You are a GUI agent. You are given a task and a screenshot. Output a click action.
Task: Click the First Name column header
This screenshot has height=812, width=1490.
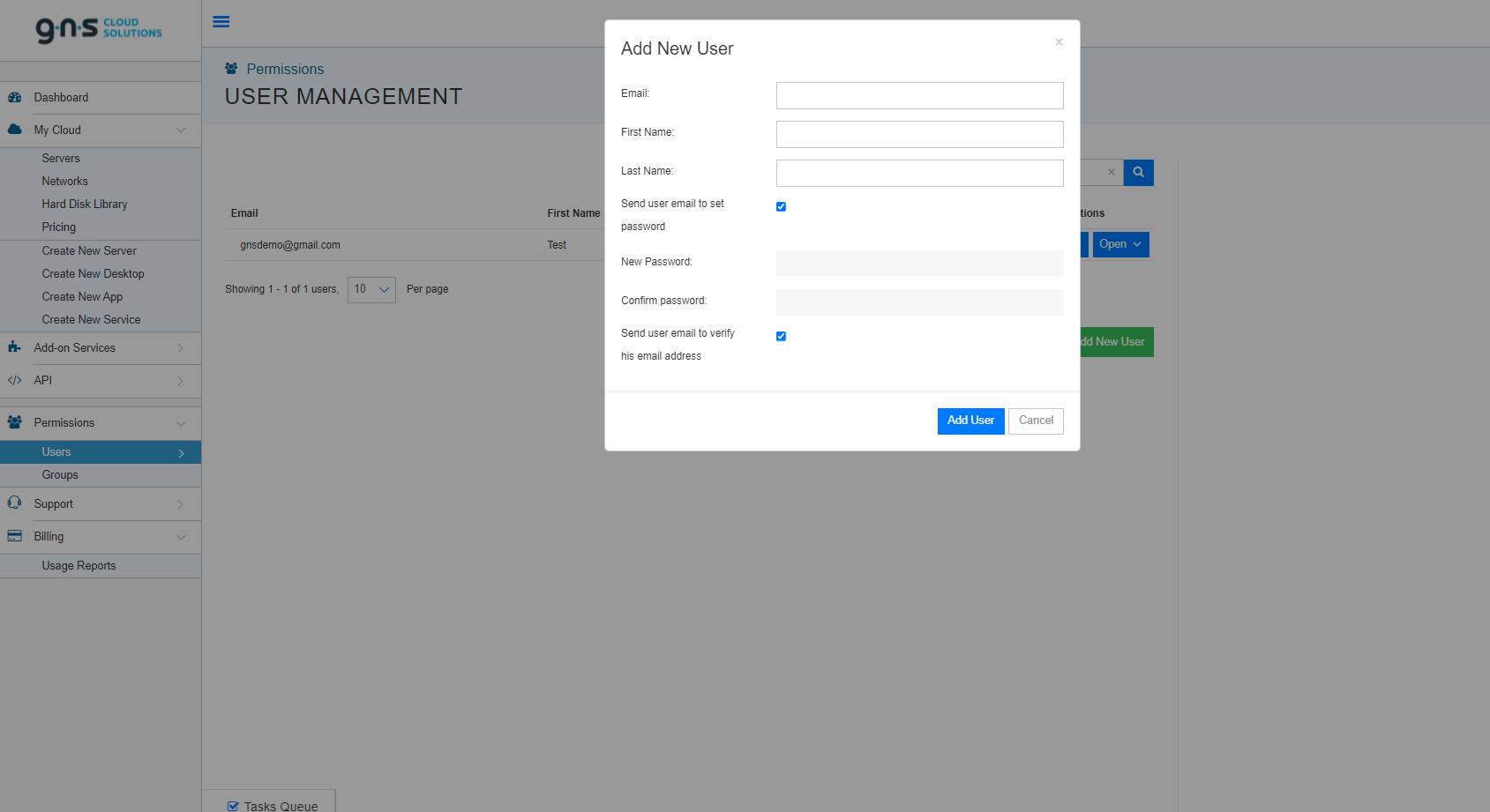coord(573,213)
